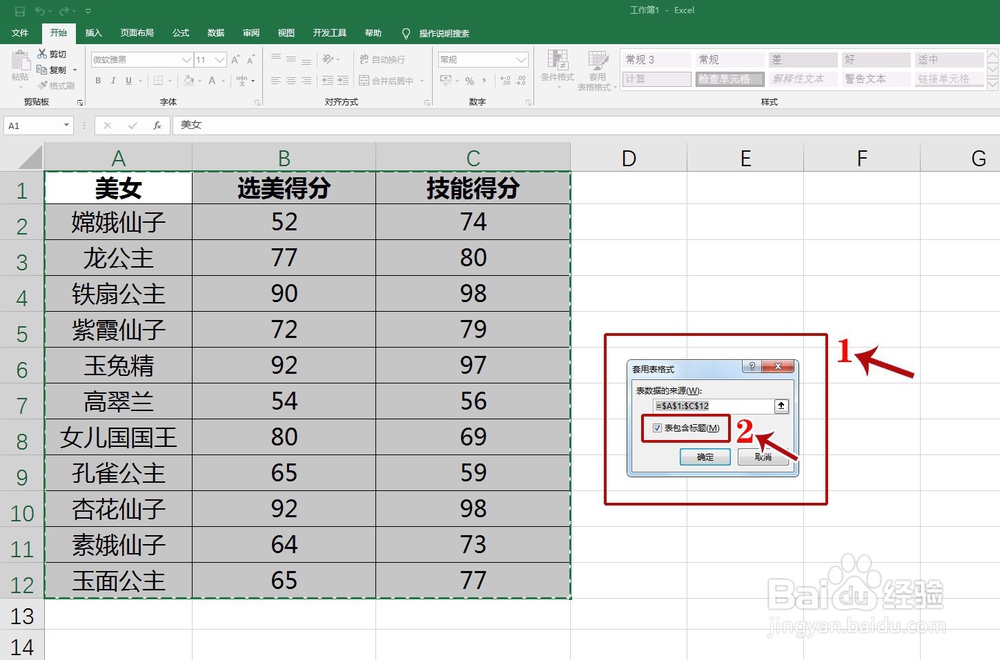Screen dimensions: 1000x660
Task: Click the increase indent icon
Action: (343, 81)
